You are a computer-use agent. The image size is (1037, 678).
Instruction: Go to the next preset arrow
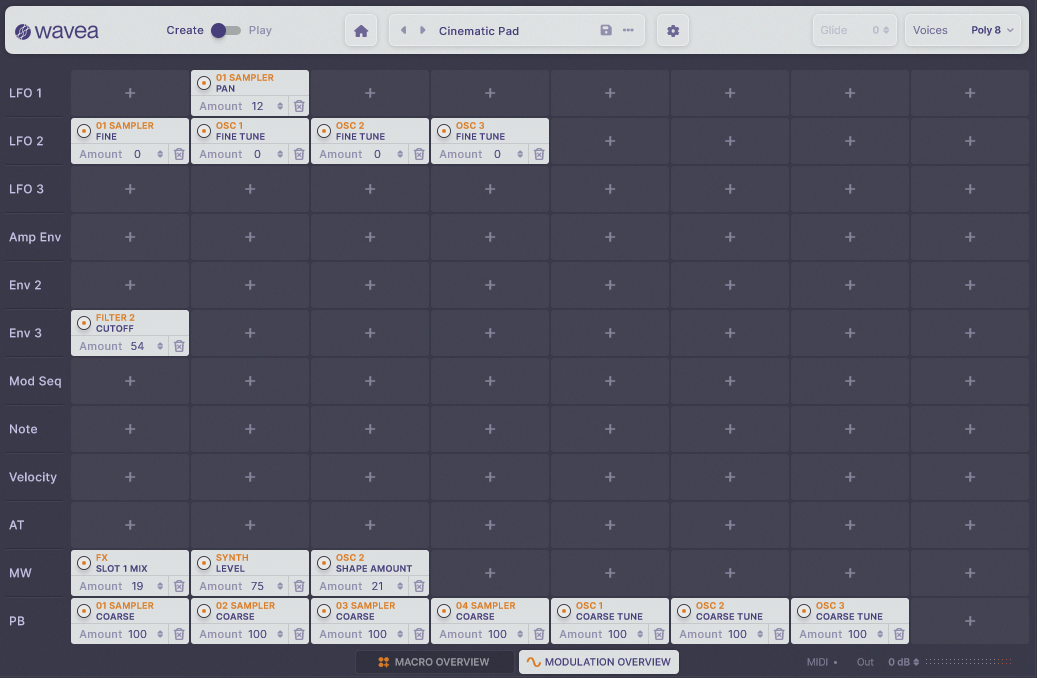click(422, 31)
